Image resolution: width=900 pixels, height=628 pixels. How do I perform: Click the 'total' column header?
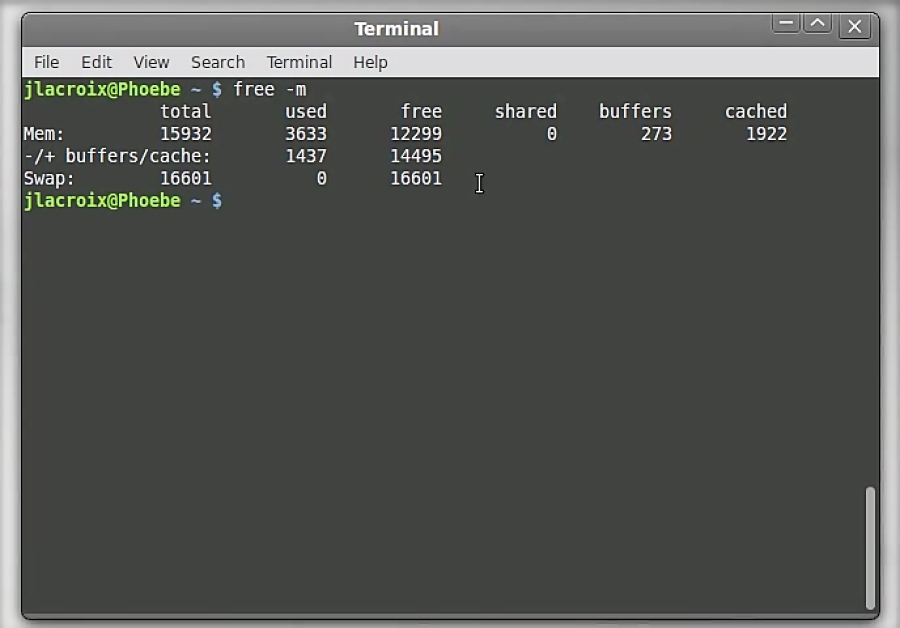[185, 111]
